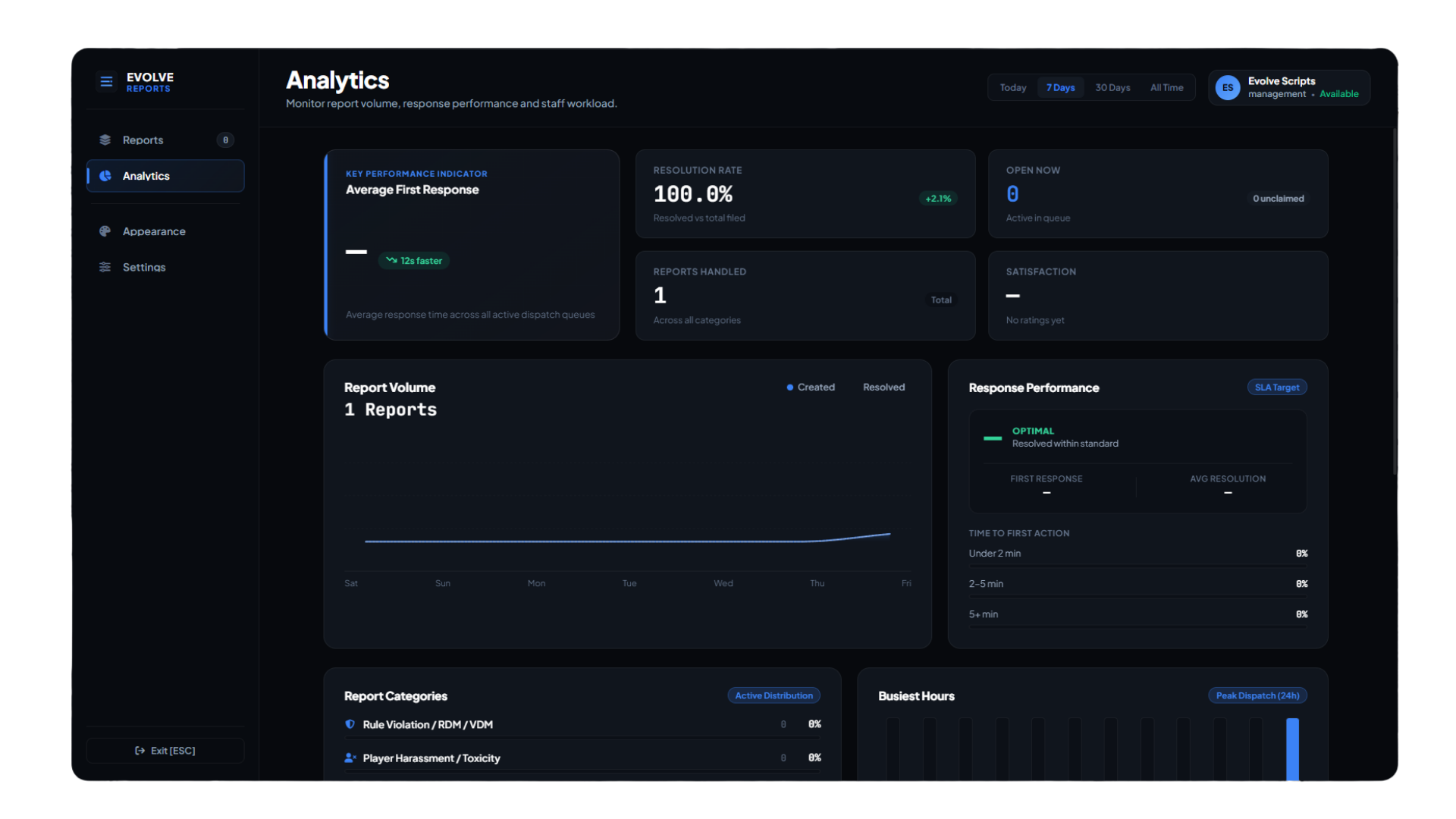Image resolution: width=1456 pixels, height=819 pixels.
Task: Choose the 30 Days time filter
Action: 1112,88
